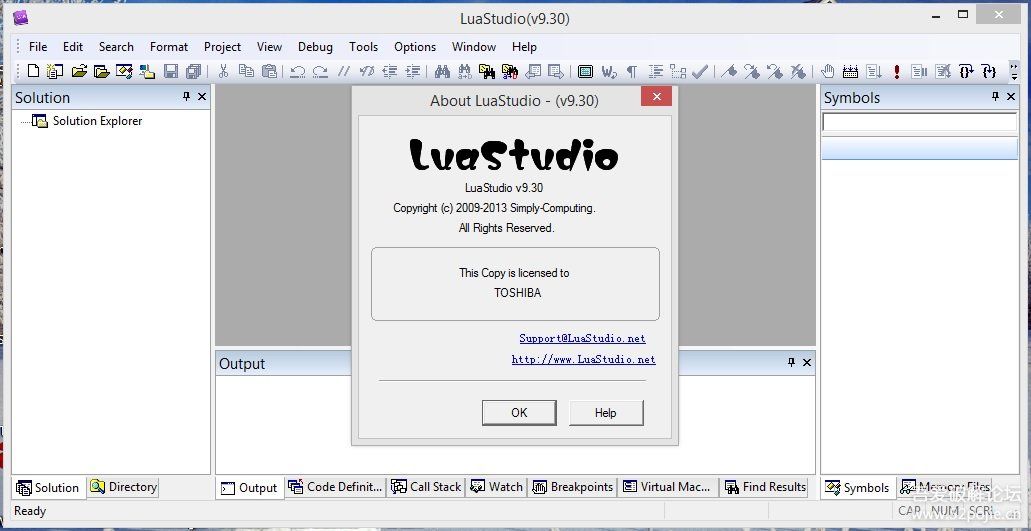Click the Symbols search input field

click(919, 122)
